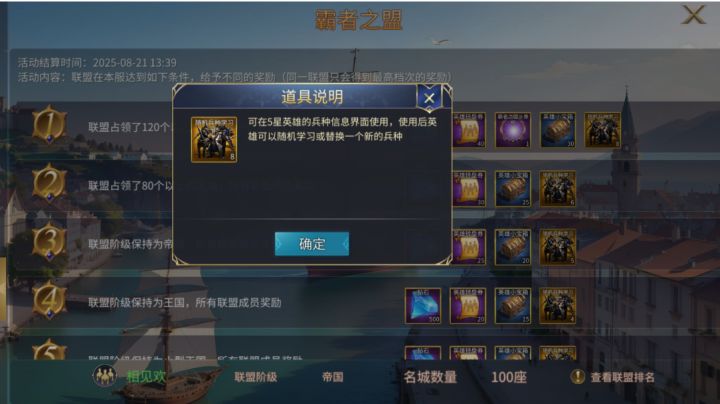Screen dimensions: 720x404
Task: Tap the blue diamond reward in tier 4
Action: coord(423,306)
